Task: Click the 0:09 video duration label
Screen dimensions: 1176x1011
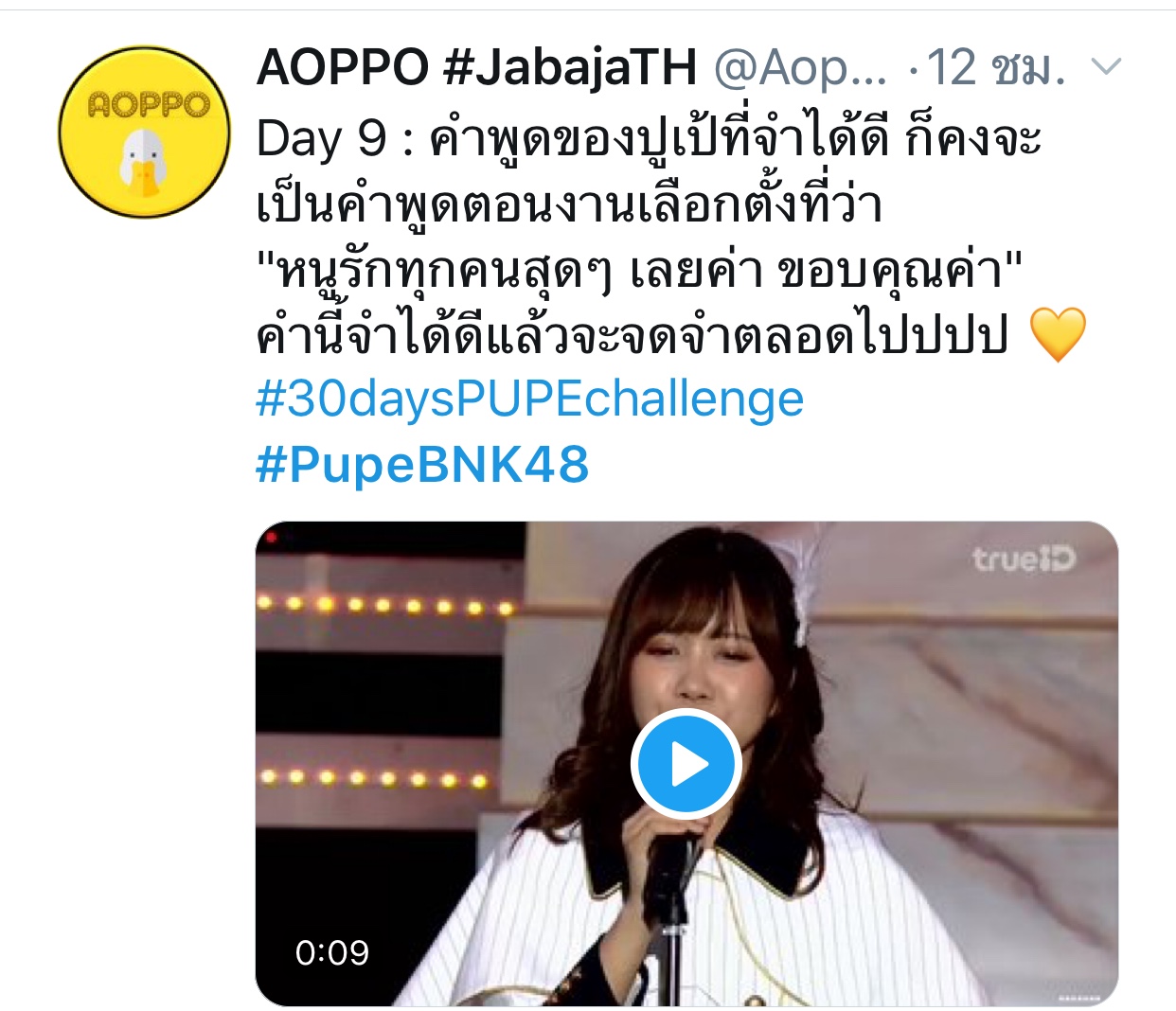Action: tap(332, 952)
